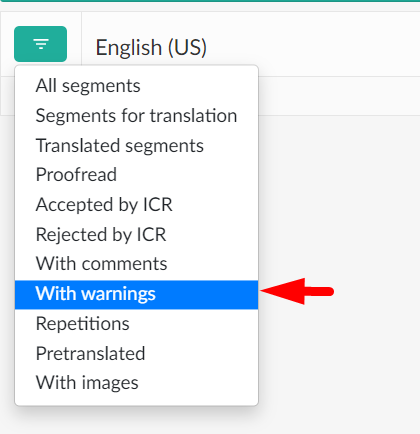
Task: Click the green filter icon button
Action: coord(40,44)
